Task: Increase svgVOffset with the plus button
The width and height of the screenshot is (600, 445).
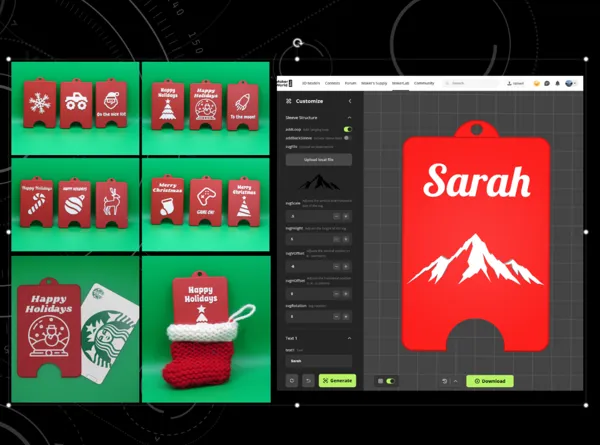Action: 346,266
